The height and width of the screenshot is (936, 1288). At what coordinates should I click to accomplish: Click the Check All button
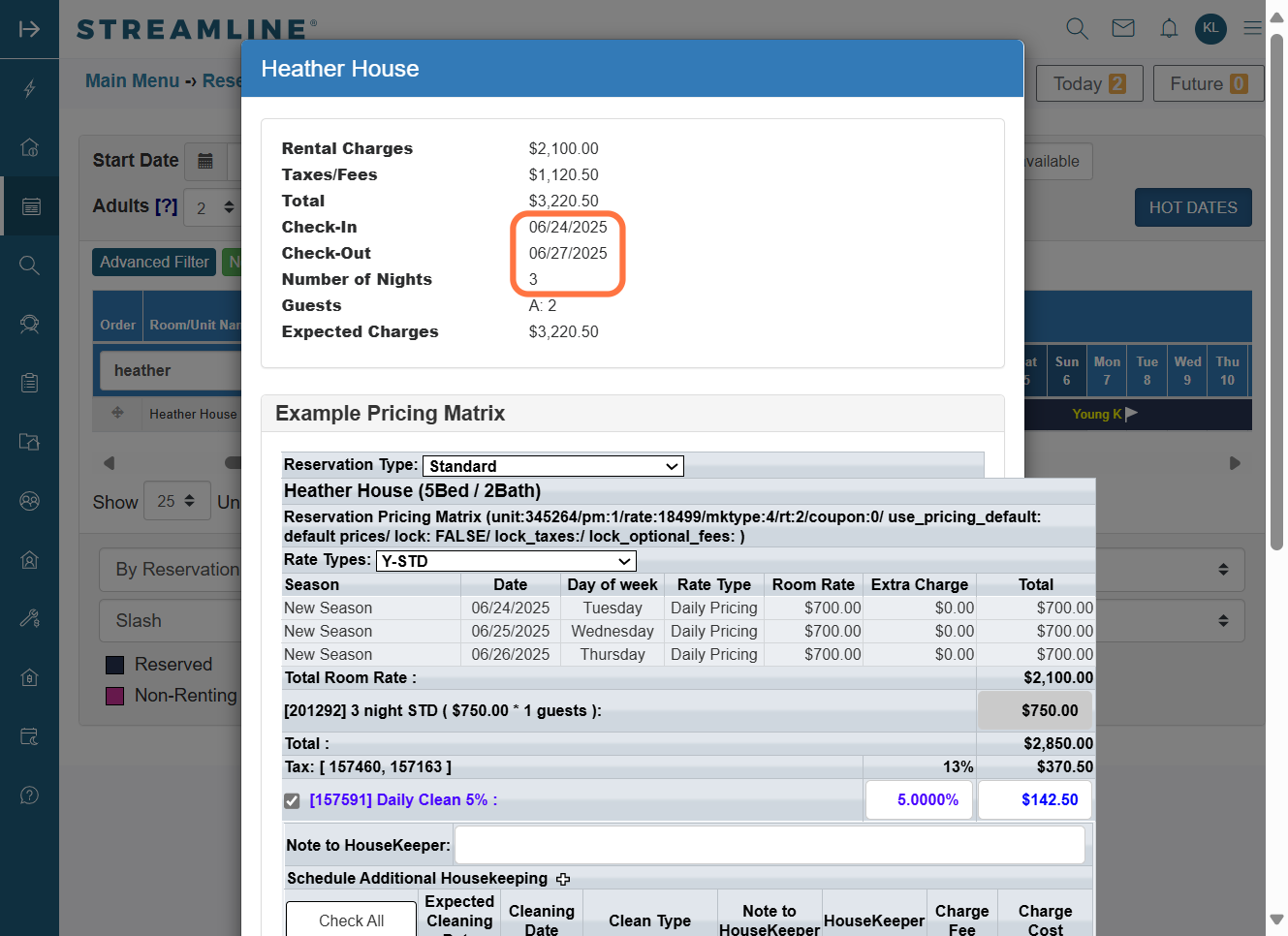pos(351,920)
